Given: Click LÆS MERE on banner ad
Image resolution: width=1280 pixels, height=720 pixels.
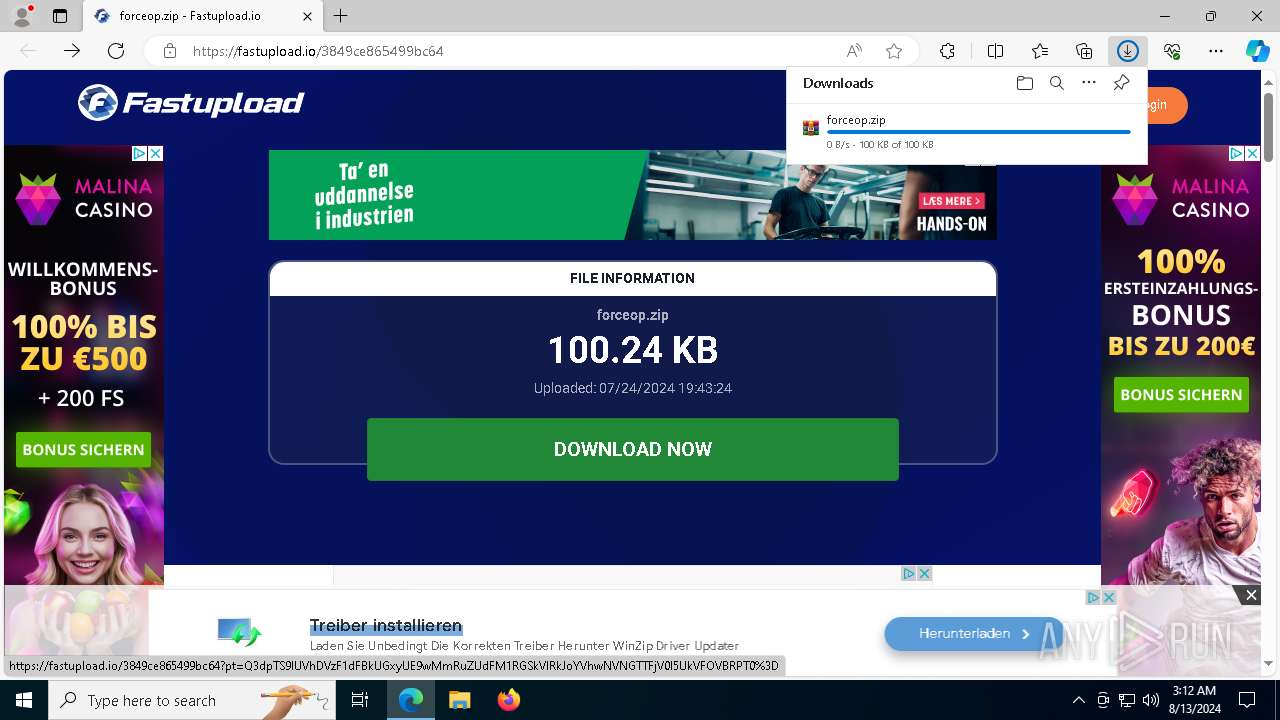Looking at the screenshot, I should [951, 201].
